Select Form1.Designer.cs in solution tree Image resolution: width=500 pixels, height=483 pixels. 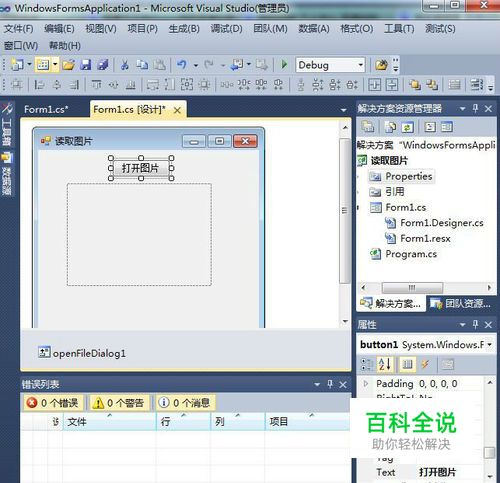[x=434, y=223]
